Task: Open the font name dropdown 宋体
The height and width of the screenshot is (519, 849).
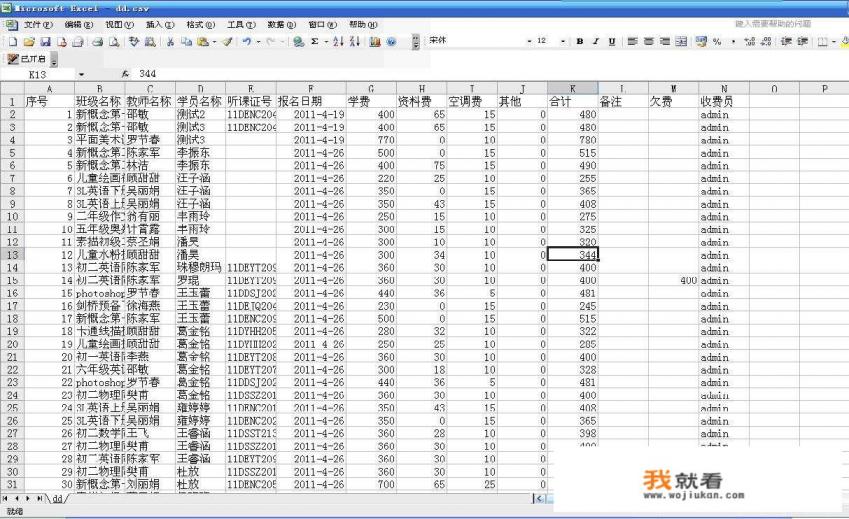Action: click(529, 41)
